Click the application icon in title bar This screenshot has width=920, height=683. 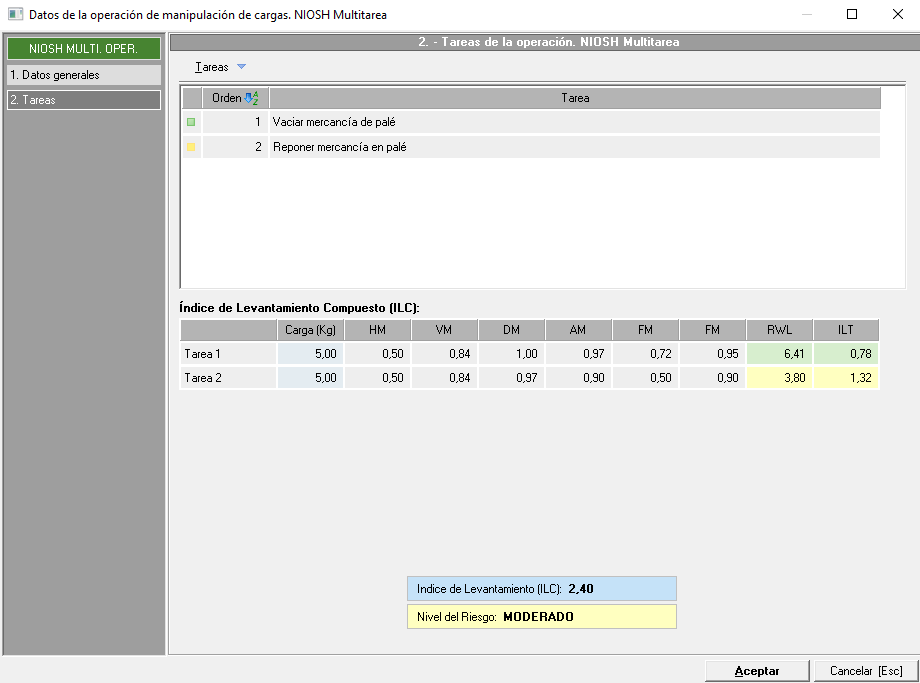pos(15,15)
